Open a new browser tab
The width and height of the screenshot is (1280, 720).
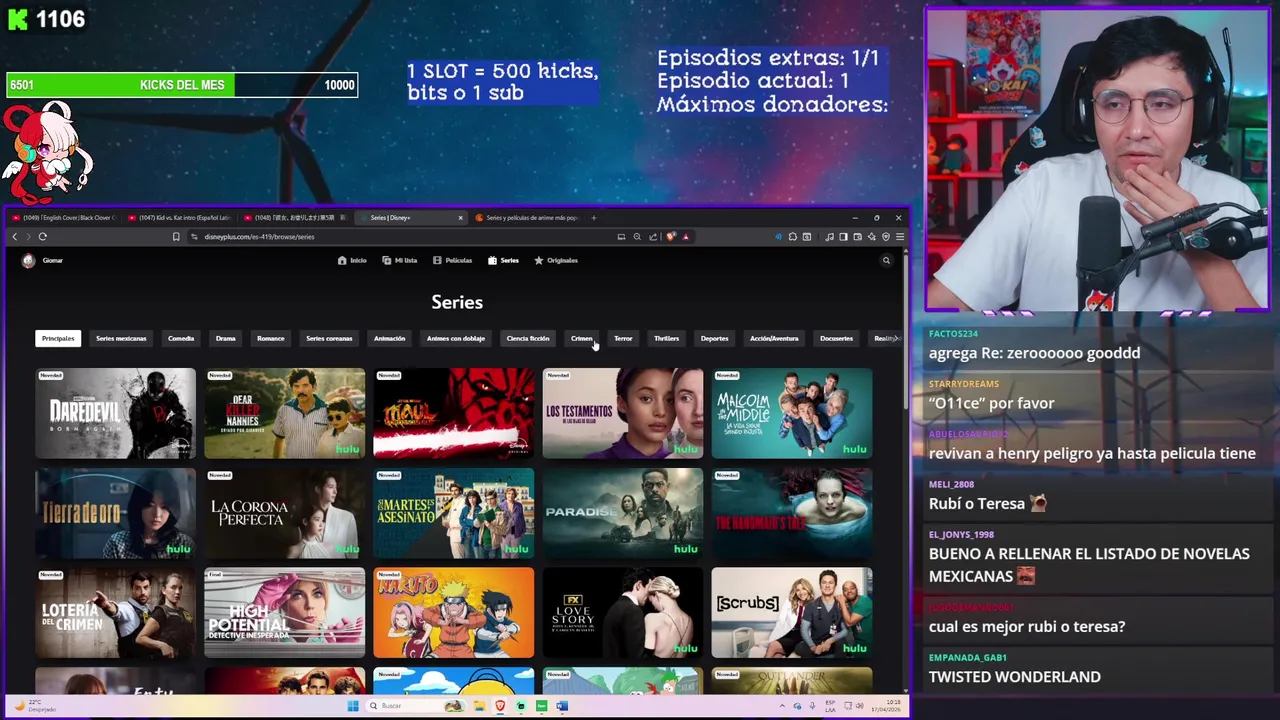pyautogui.click(x=593, y=218)
